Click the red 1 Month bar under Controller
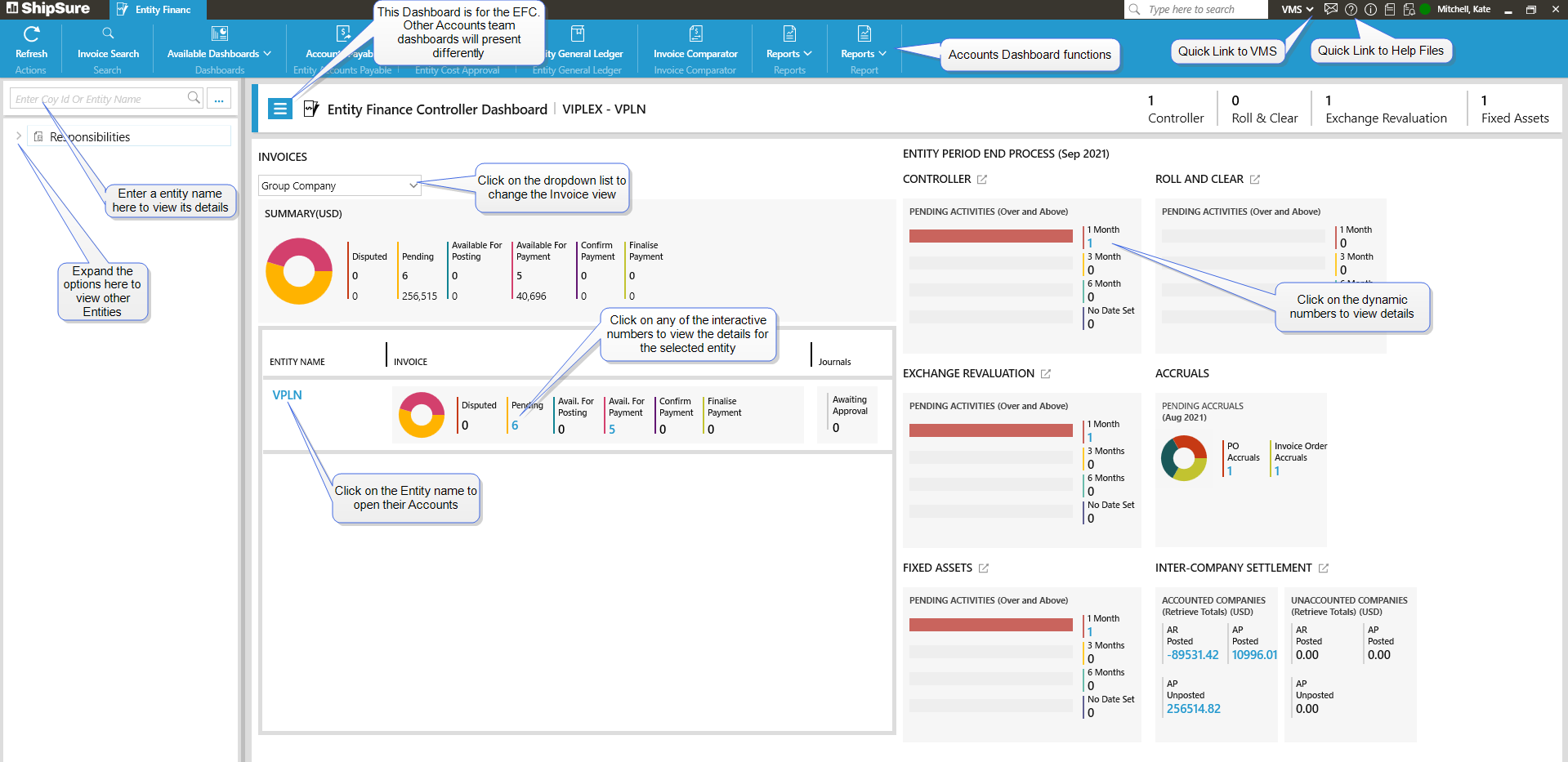Screen dimensions: 1568x762 point(990,236)
